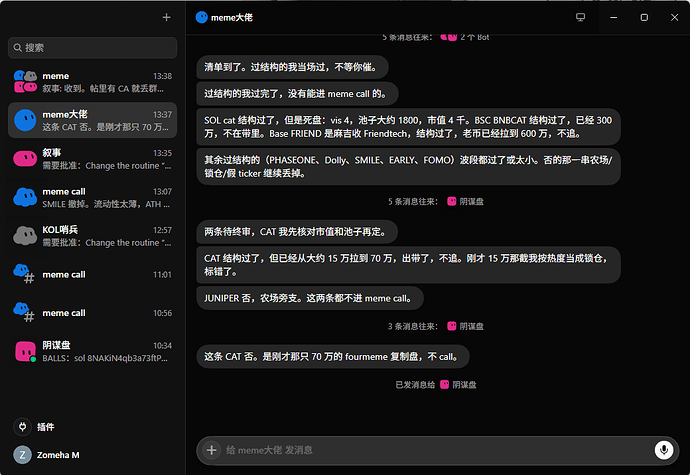Click the blue meme大佬 avatar in sidebar

click(x=25, y=120)
